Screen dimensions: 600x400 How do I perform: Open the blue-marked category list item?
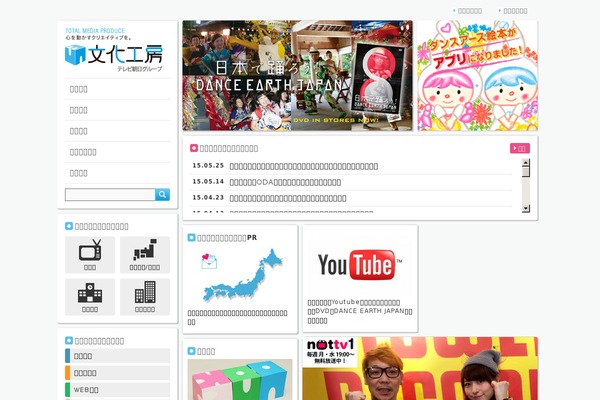(x=117, y=356)
